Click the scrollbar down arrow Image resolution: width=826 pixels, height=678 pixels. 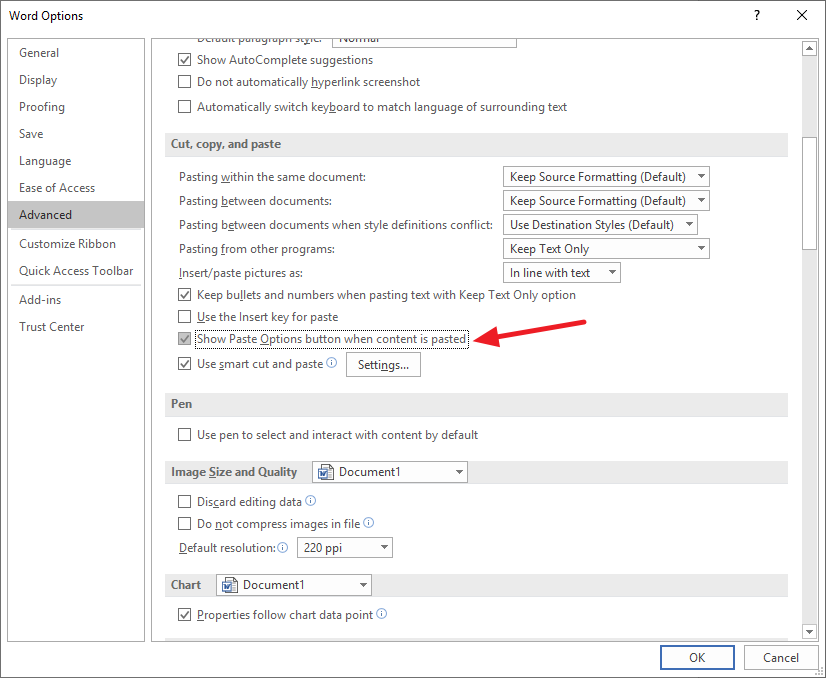[x=809, y=631]
